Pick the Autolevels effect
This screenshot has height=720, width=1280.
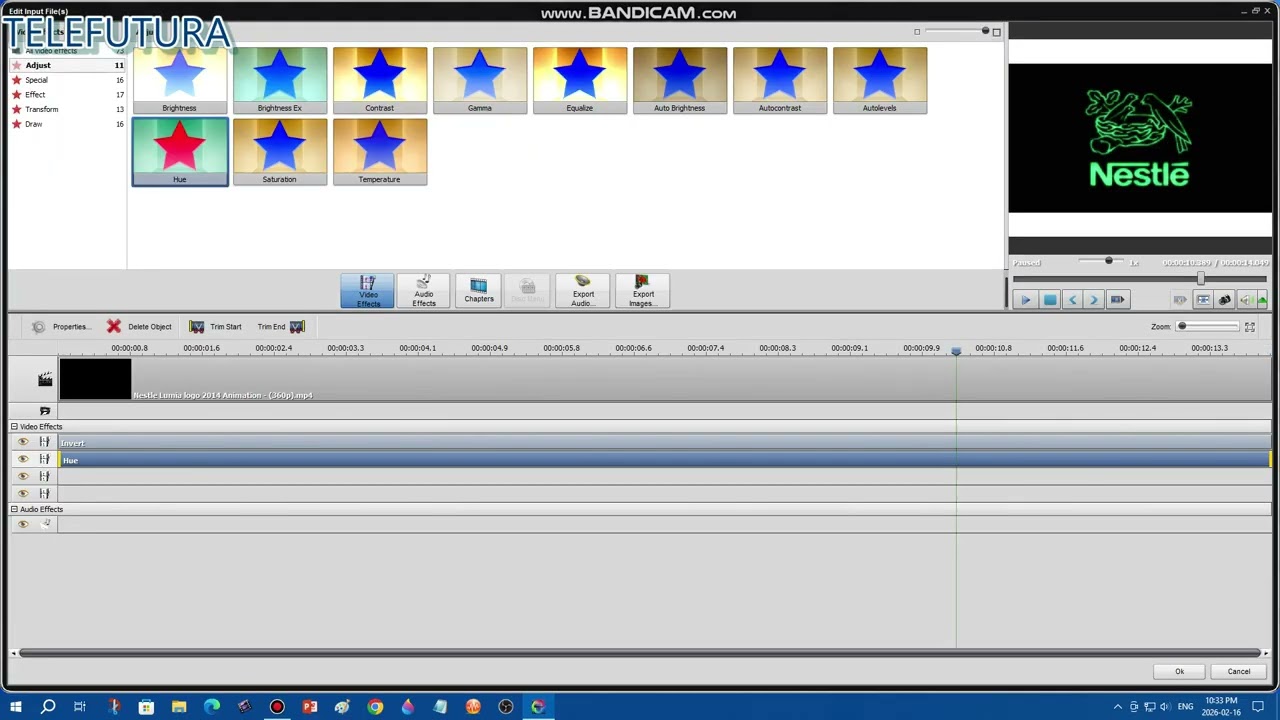pyautogui.click(x=880, y=80)
